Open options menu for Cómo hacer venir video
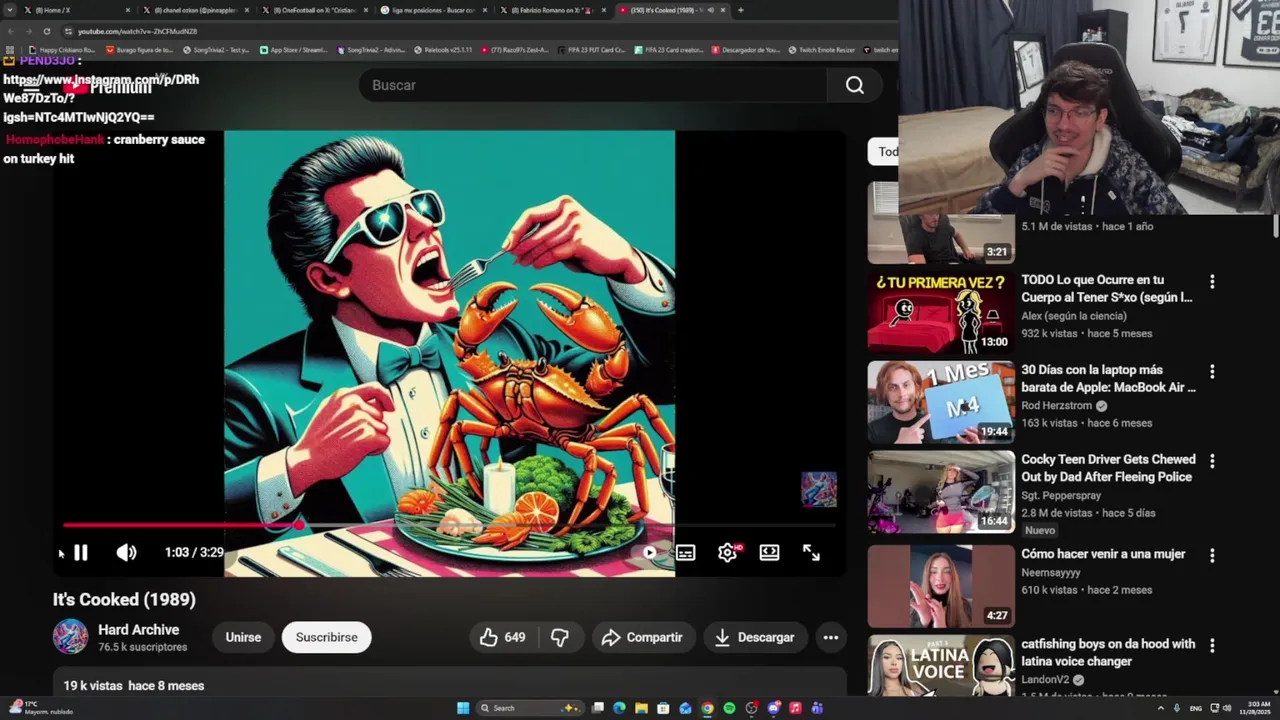Viewport: 1280px width, 720px height. 1212,555
